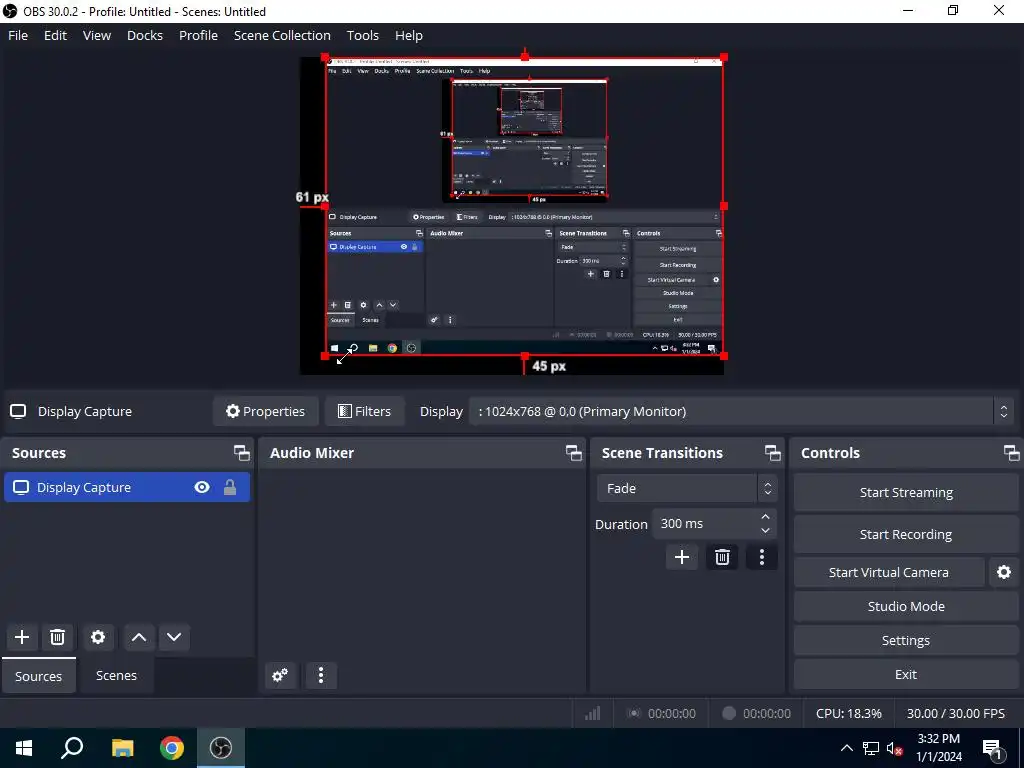Screen dimensions: 1024x768
Task: Click the preview canvas capture thumbnail
Action: click(x=524, y=206)
